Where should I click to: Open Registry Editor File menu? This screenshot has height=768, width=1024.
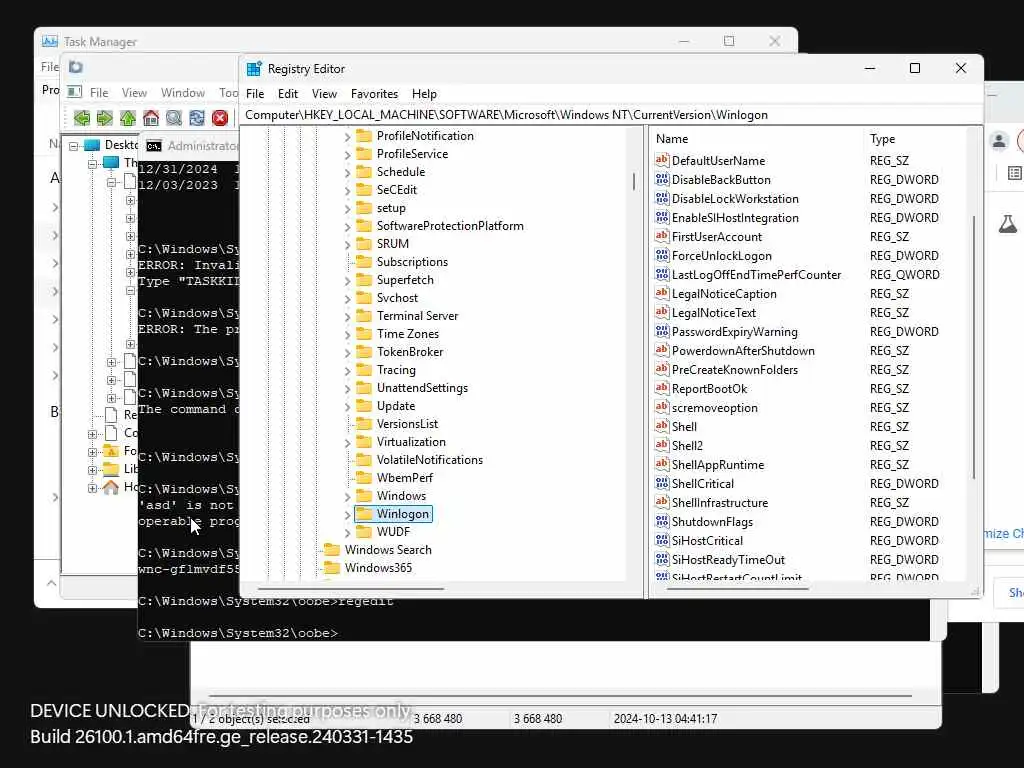[x=255, y=93]
